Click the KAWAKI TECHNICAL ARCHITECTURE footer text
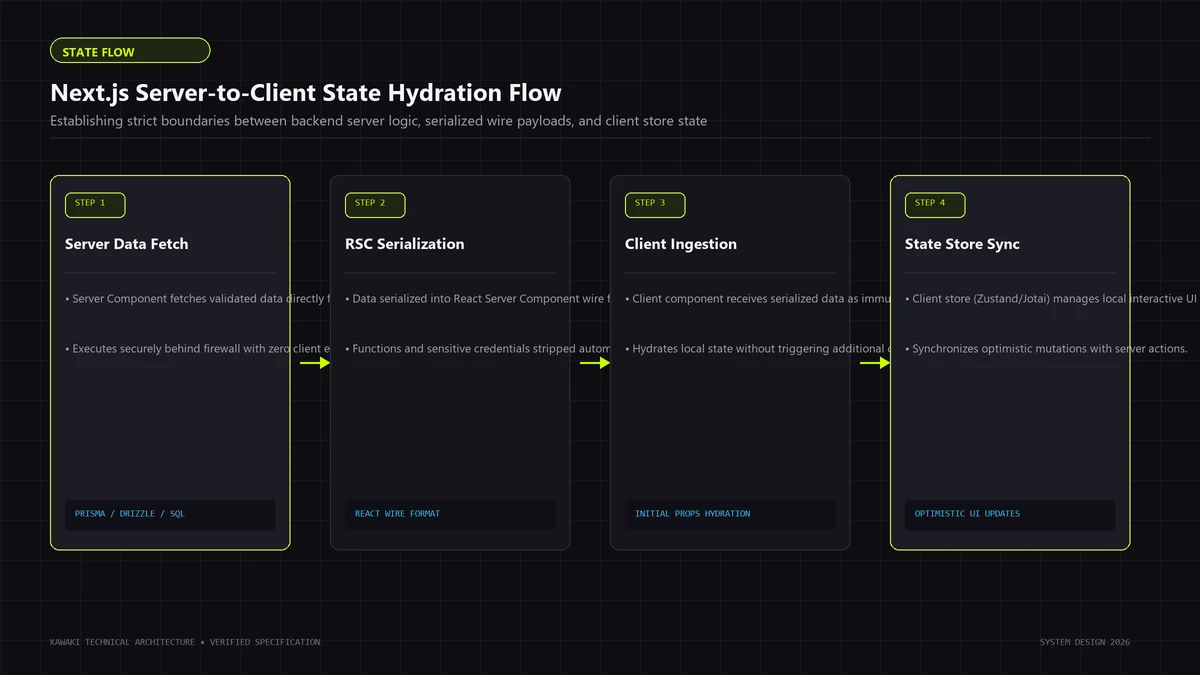This screenshot has height=675, width=1200. pos(185,642)
